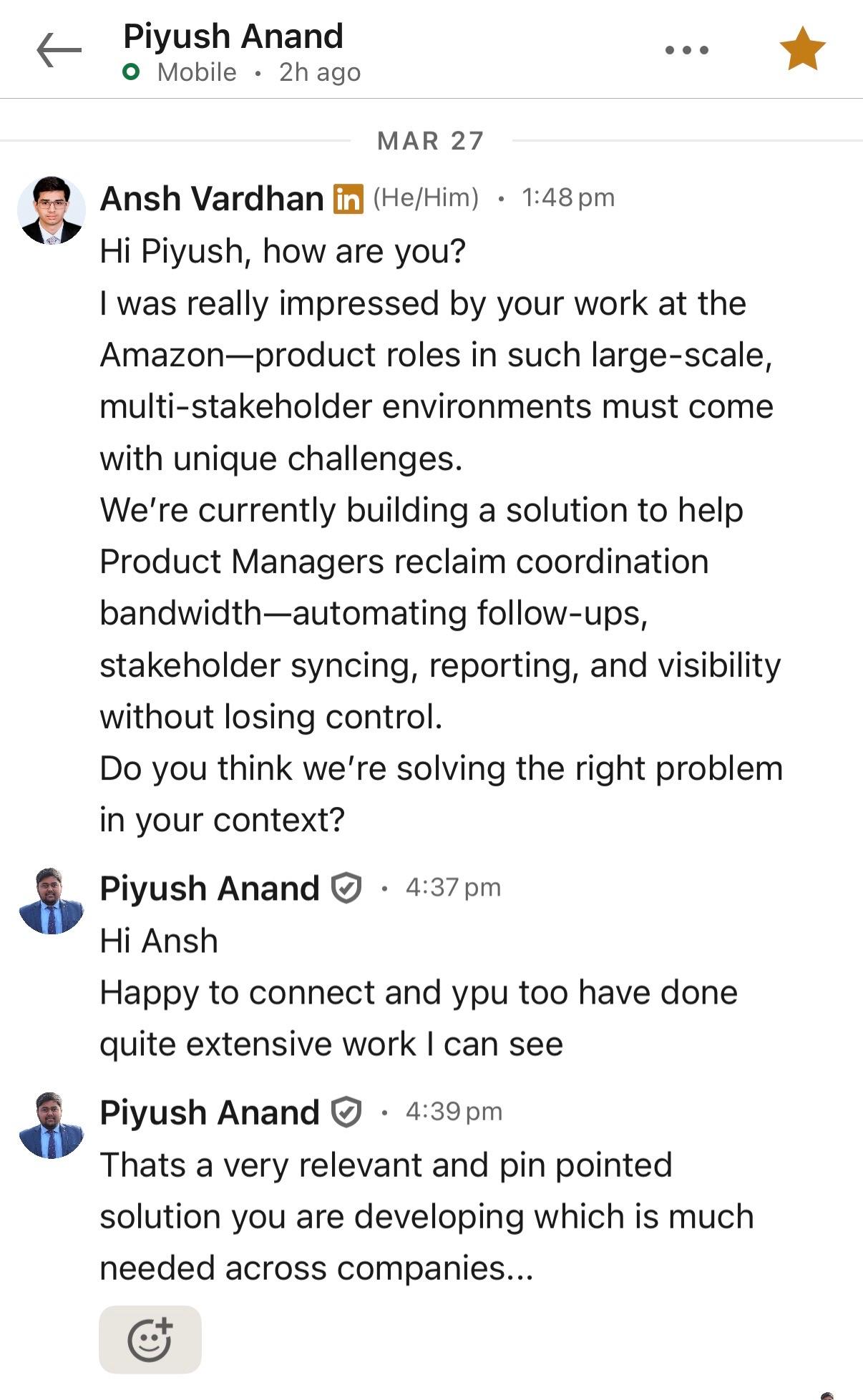Open Piyush Anand's avatar on 4:37 pm message

click(x=51, y=901)
